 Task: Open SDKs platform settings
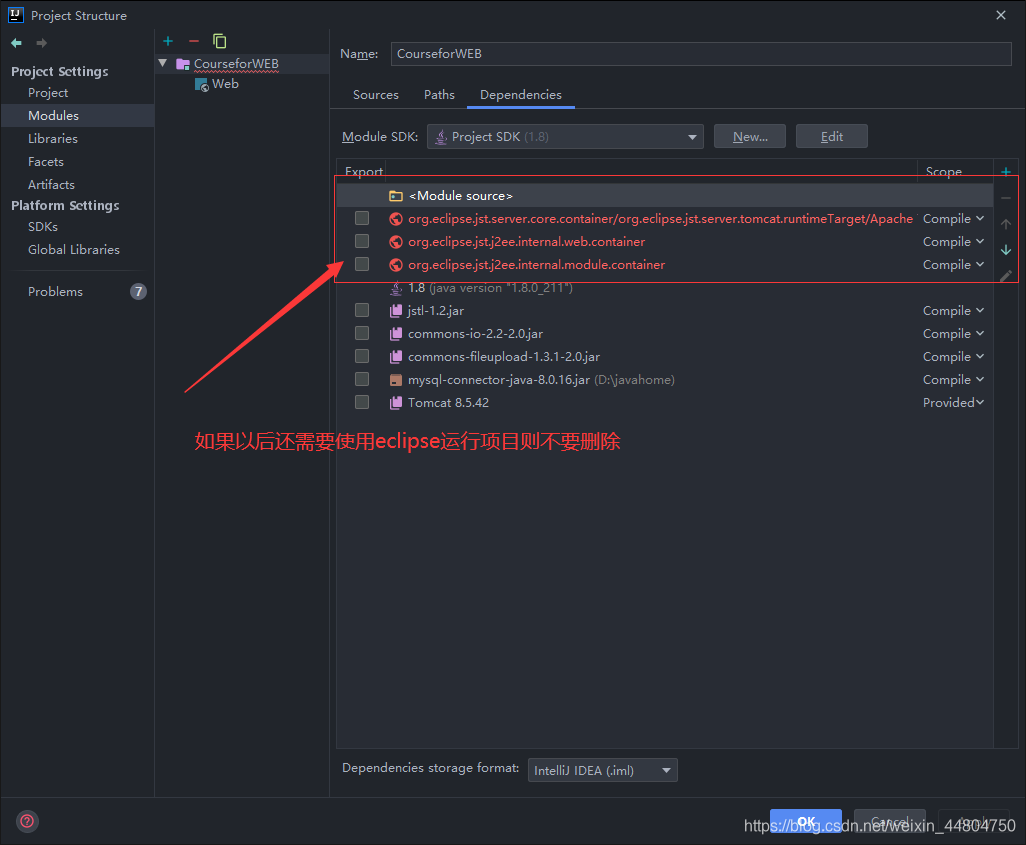coord(43,226)
